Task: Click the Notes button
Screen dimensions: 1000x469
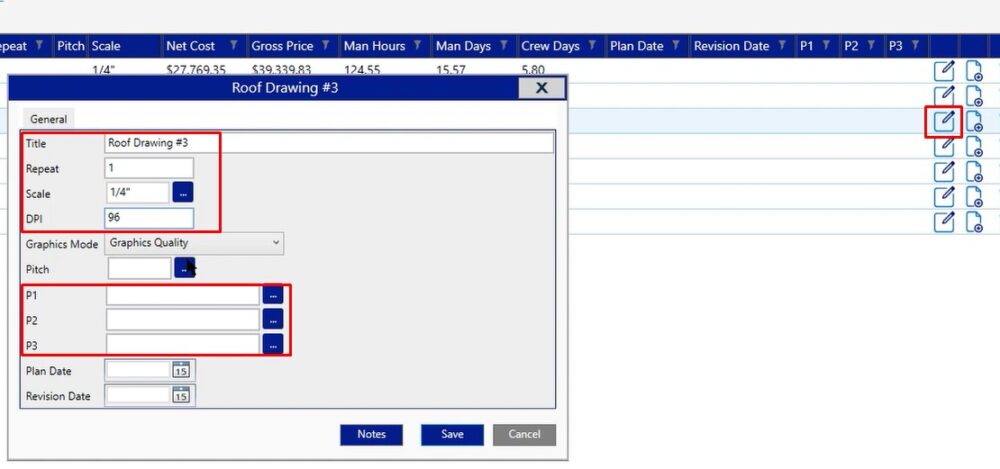Action: coord(371,434)
